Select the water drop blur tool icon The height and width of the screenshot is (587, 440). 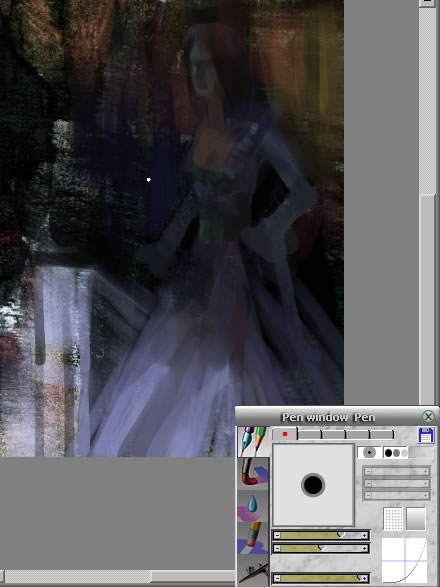tap(253, 506)
